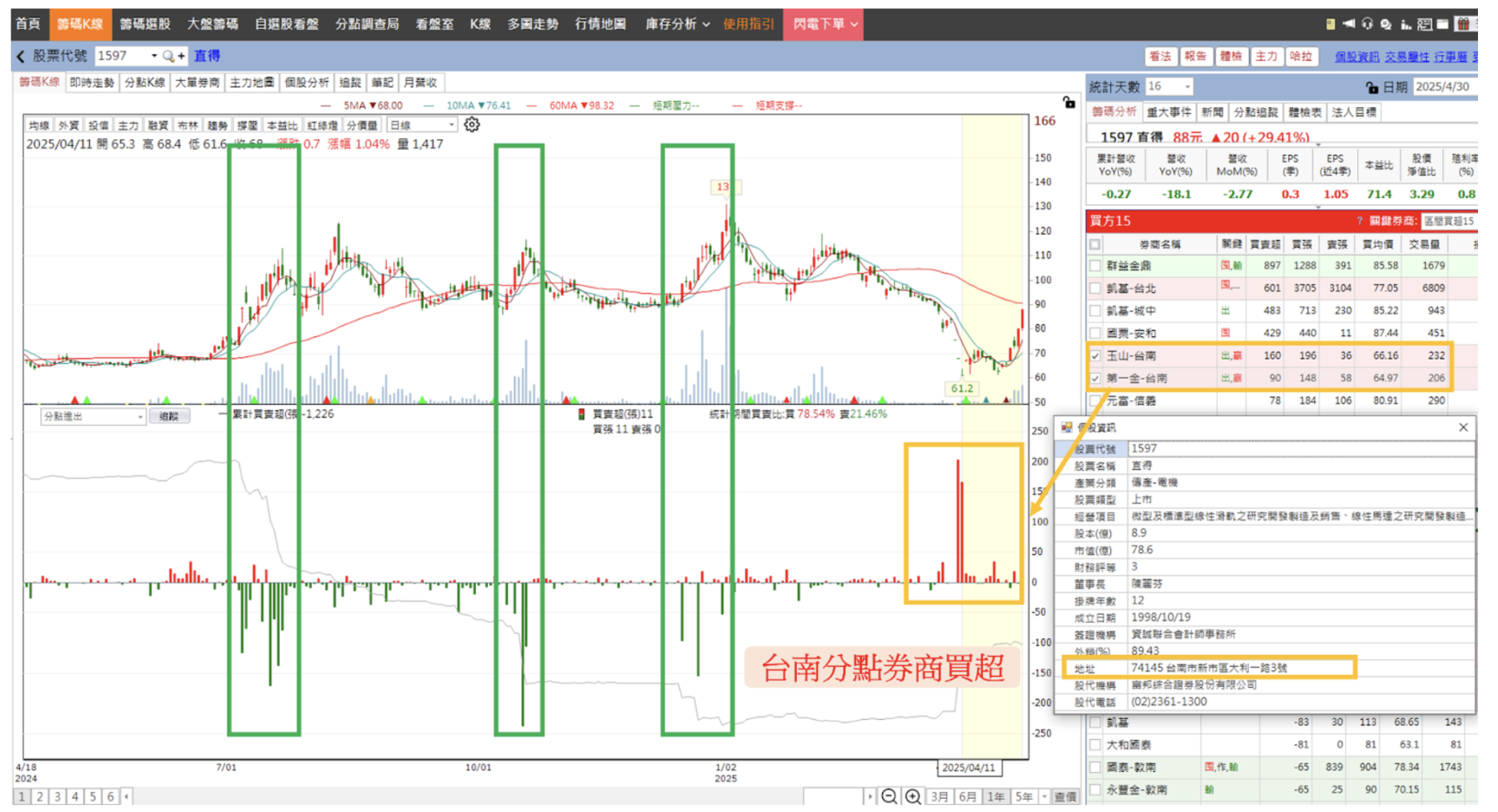Click the bar chart icon in top bar

tap(1406, 24)
